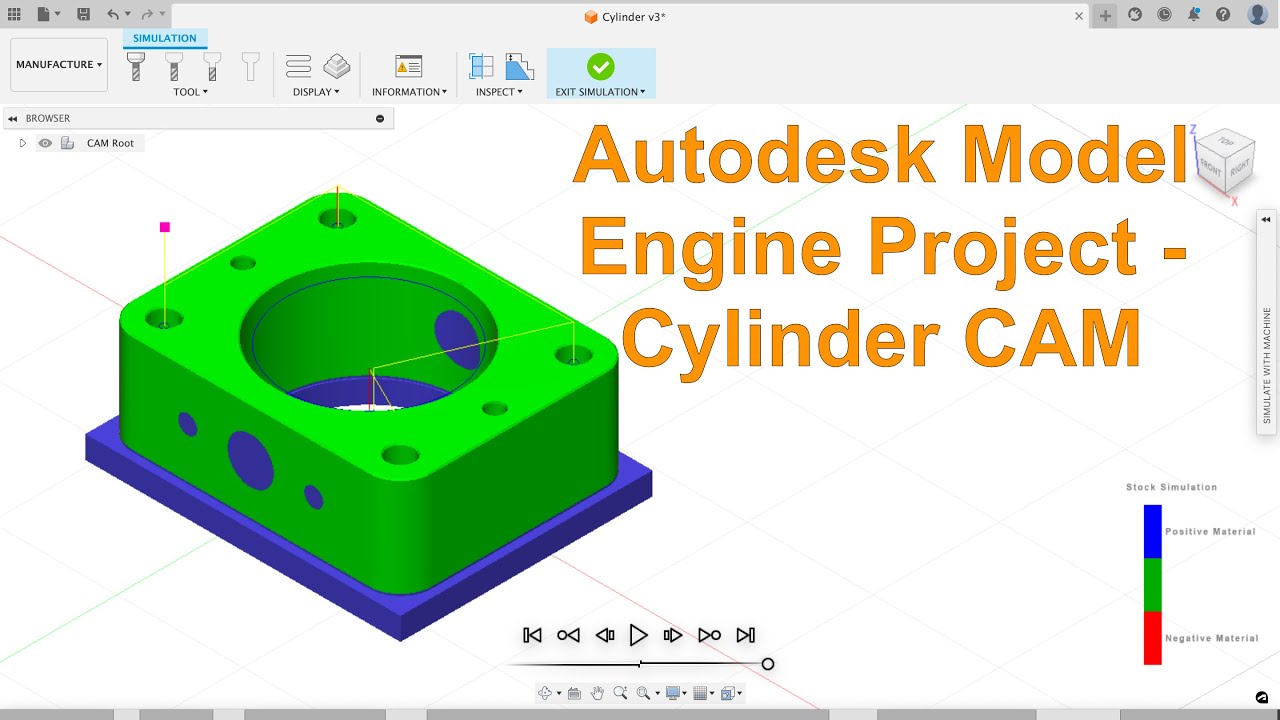
Task: Open the INSPECT dropdown menu
Action: click(499, 92)
